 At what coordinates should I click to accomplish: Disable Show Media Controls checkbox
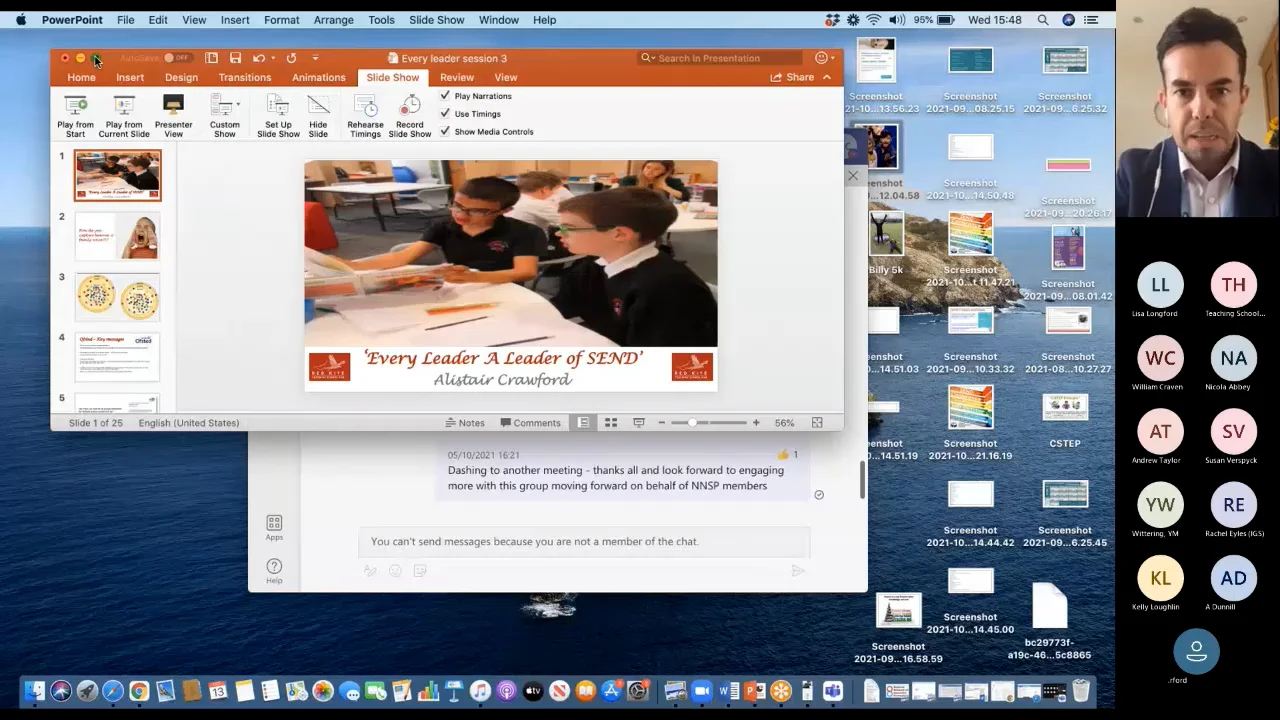coord(446,132)
